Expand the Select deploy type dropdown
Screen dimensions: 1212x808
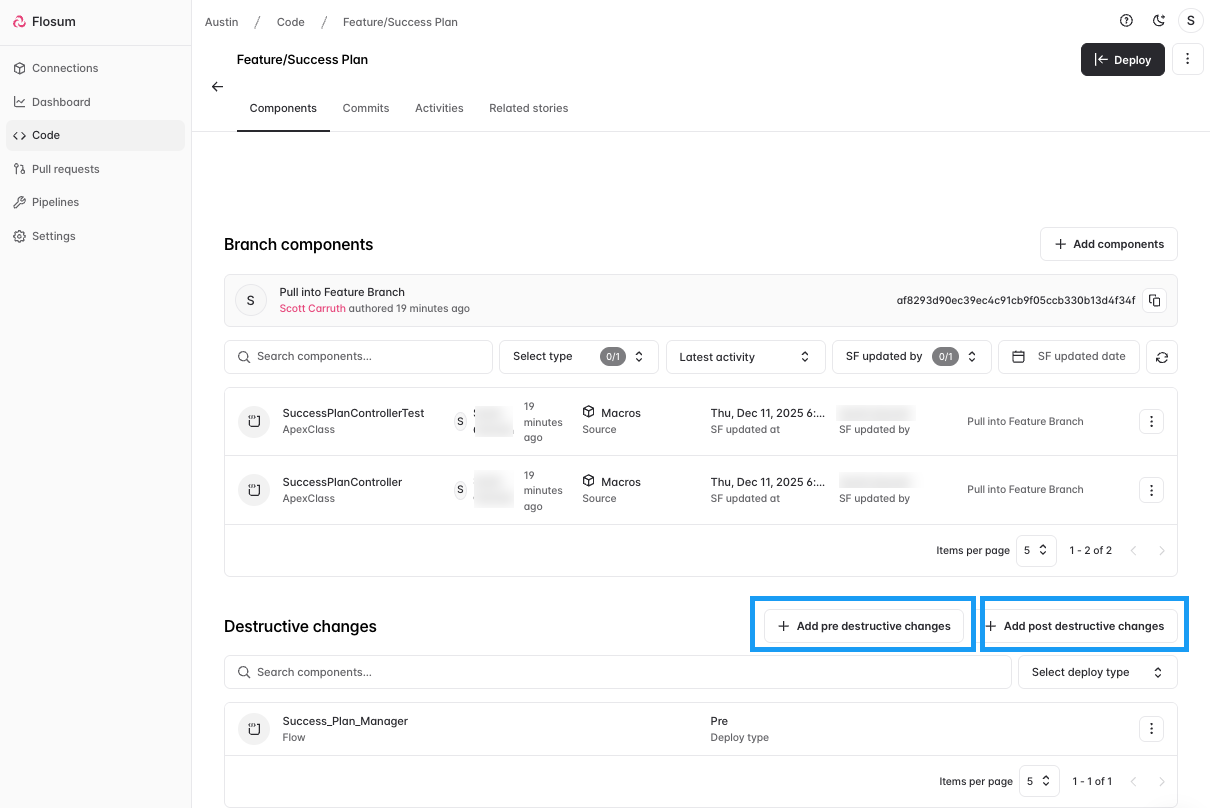1097,672
